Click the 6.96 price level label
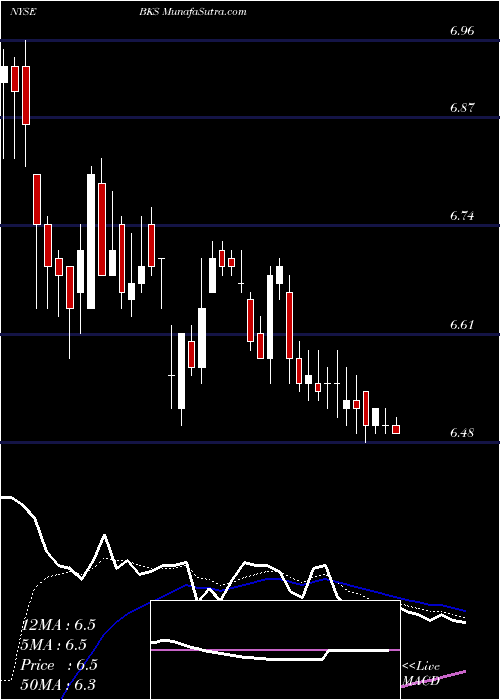500x700 pixels. [462, 31]
